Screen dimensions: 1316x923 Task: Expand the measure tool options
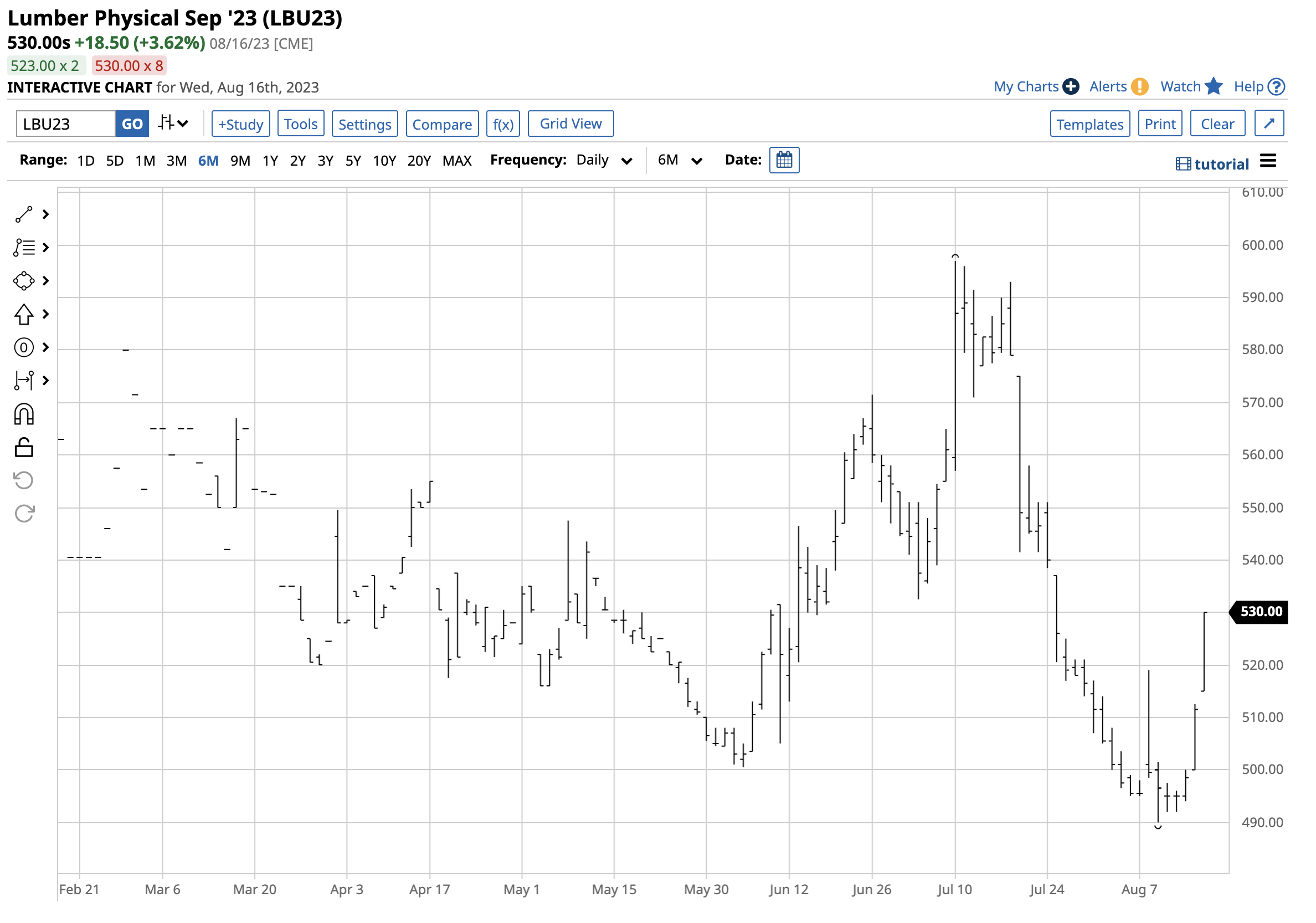46,381
